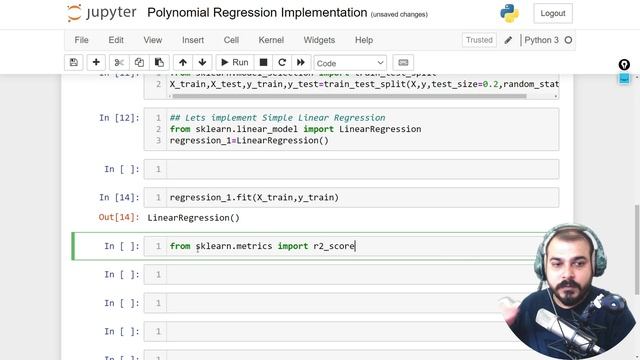640x360 pixels.
Task: Open the Insert menu
Action: click(193, 40)
